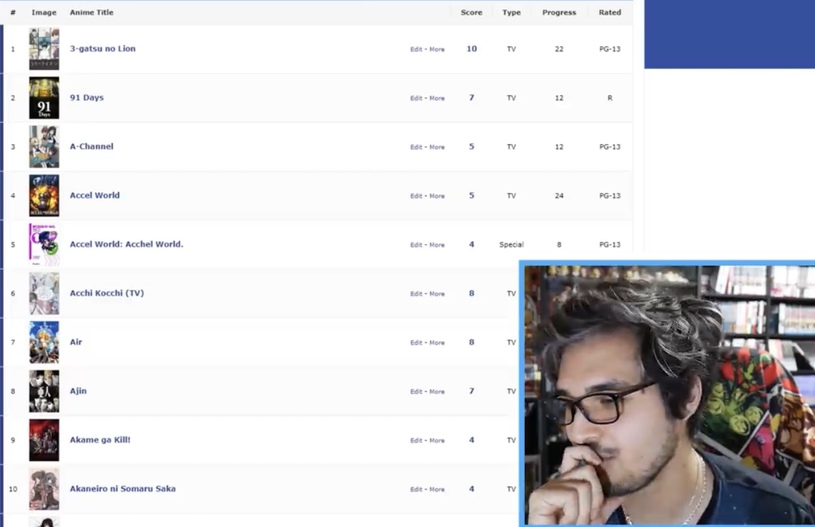Expand More for the 91 Days entry

(437, 98)
